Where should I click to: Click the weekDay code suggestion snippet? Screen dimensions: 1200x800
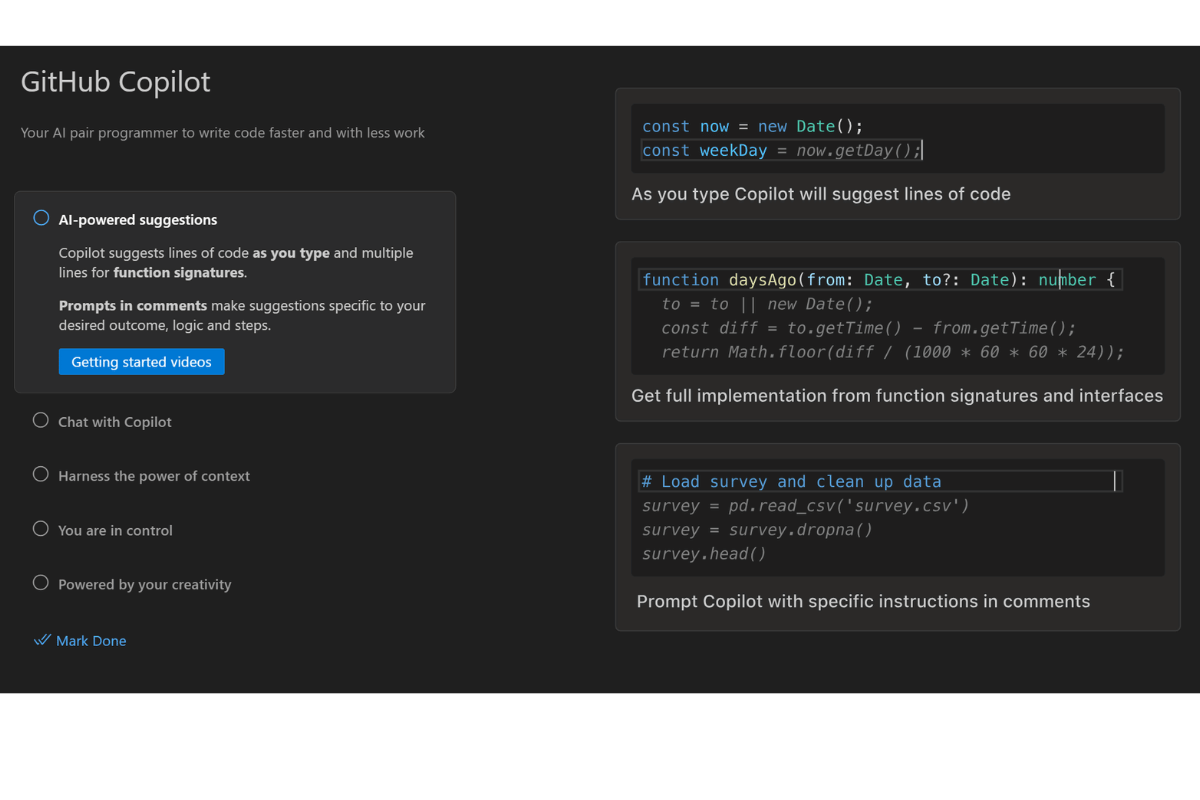click(x=780, y=150)
